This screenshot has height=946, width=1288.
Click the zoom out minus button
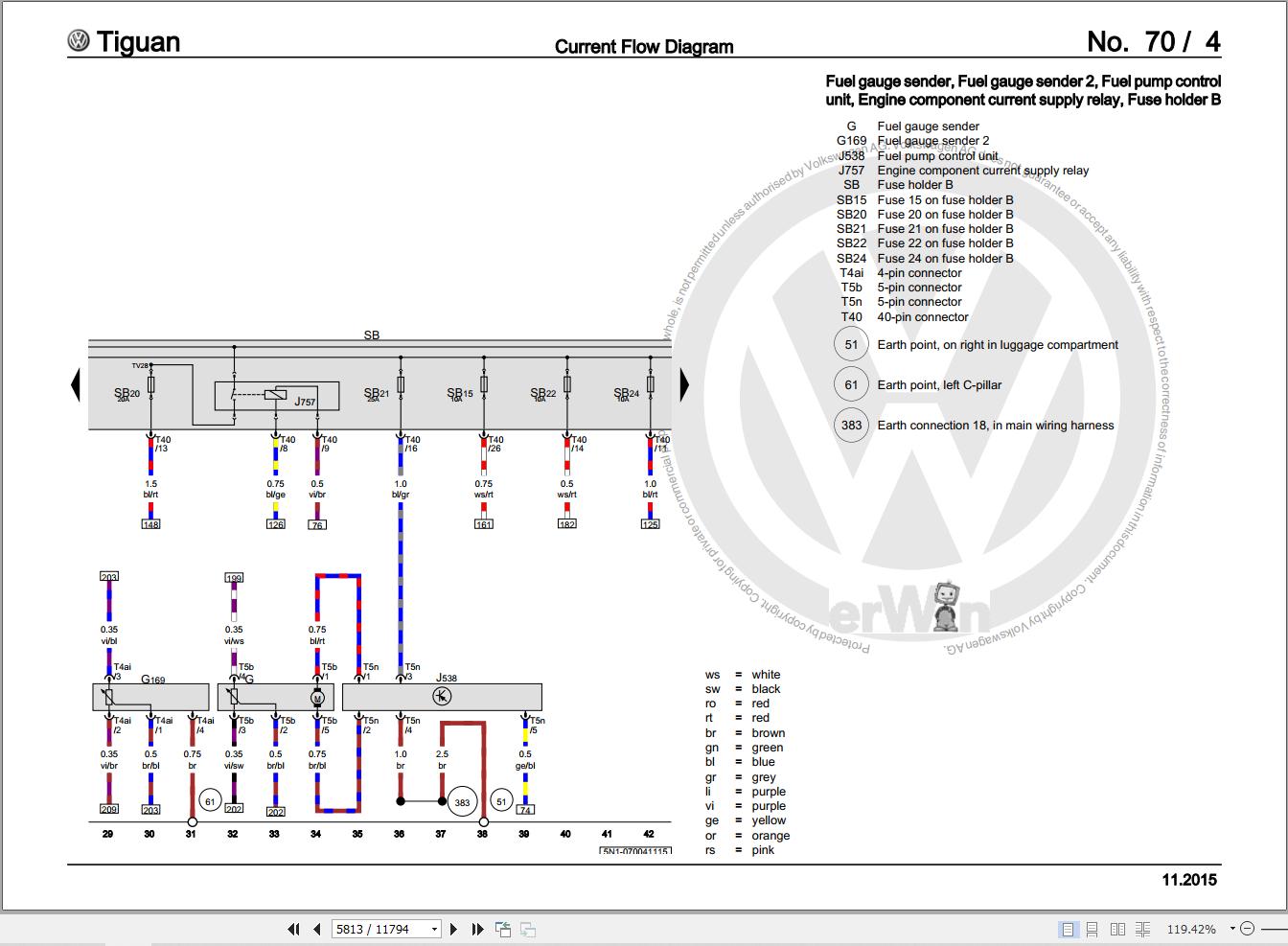pyautogui.click(x=1247, y=929)
